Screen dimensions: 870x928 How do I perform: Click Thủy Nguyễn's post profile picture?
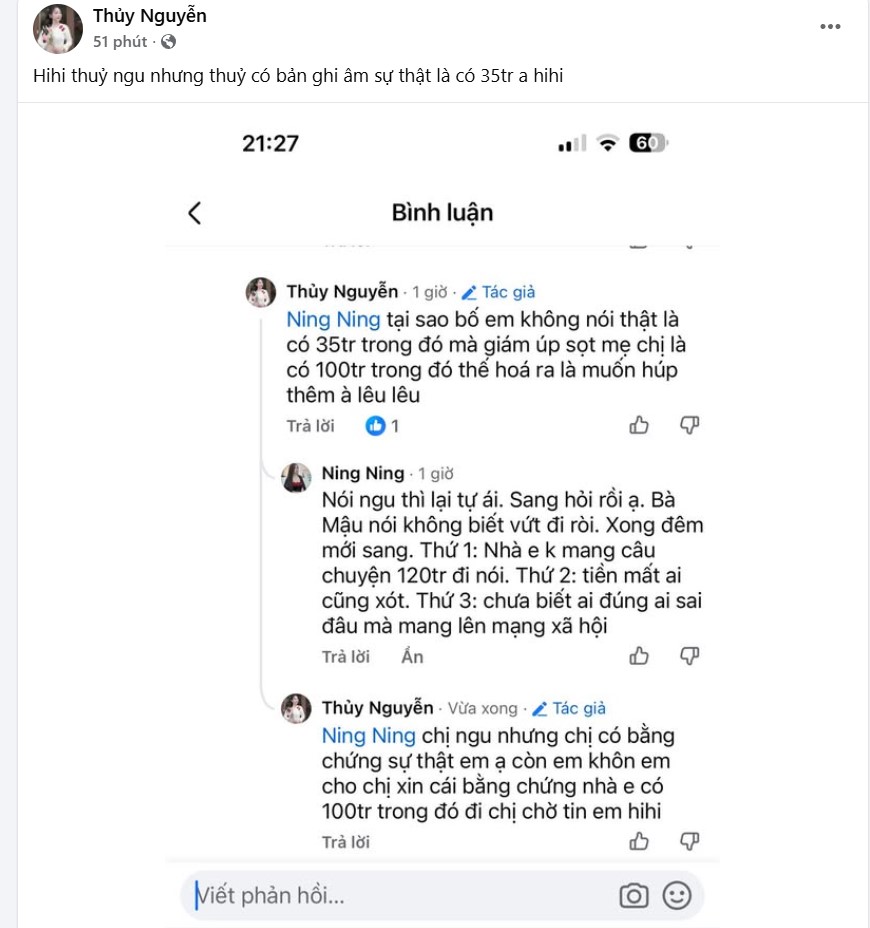point(58,28)
